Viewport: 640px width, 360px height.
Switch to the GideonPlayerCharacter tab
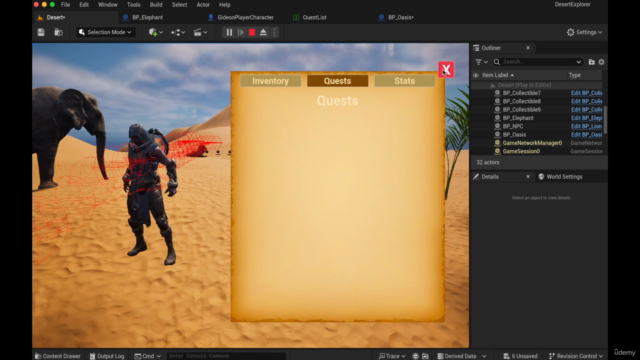click(245, 18)
